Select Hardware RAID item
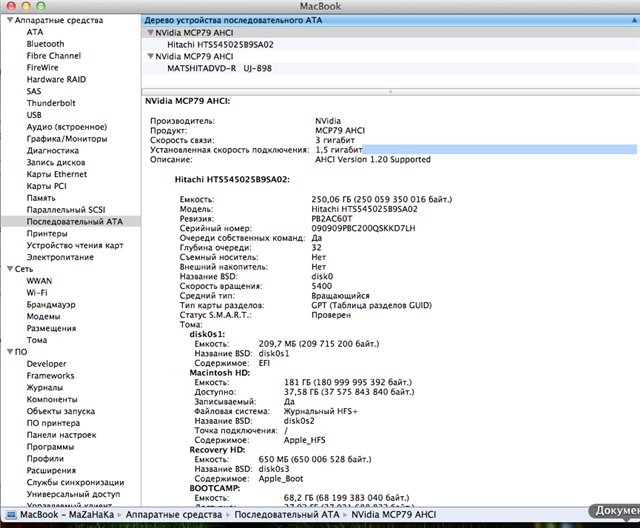This screenshot has width=640, height=528. (x=56, y=79)
